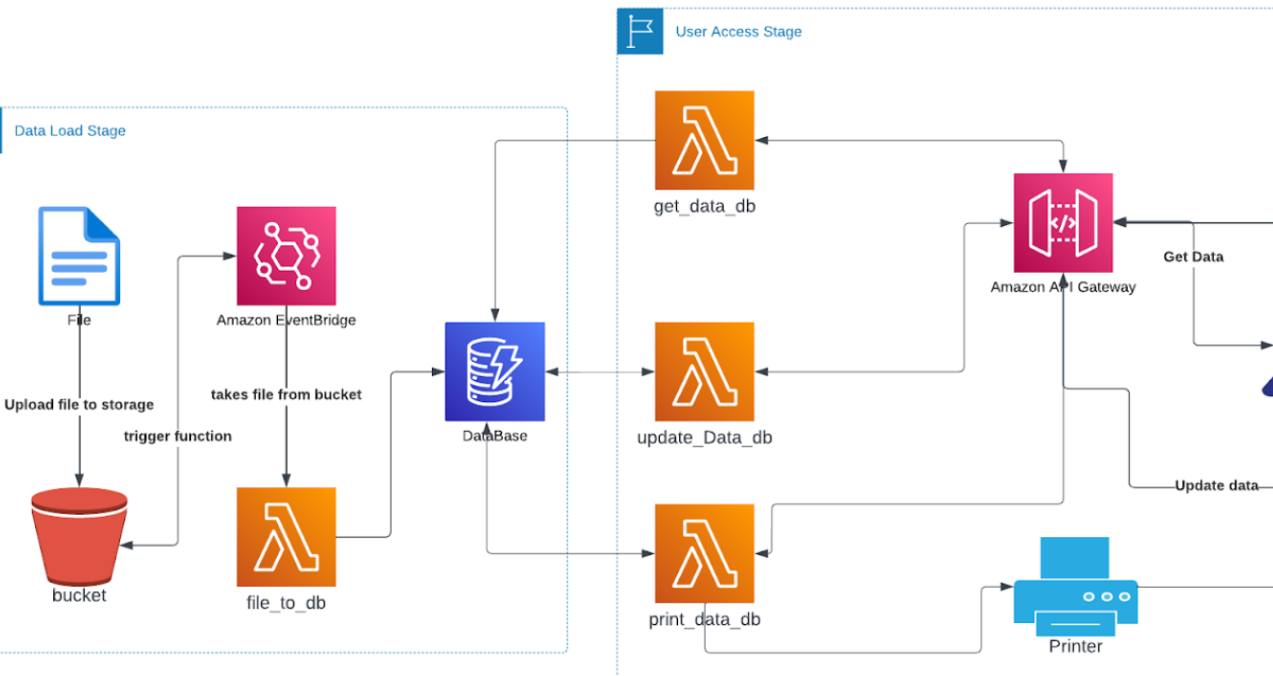Click the 'Update data' connector label
This screenshot has height=676, width=1273.
(x=1216, y=486)
